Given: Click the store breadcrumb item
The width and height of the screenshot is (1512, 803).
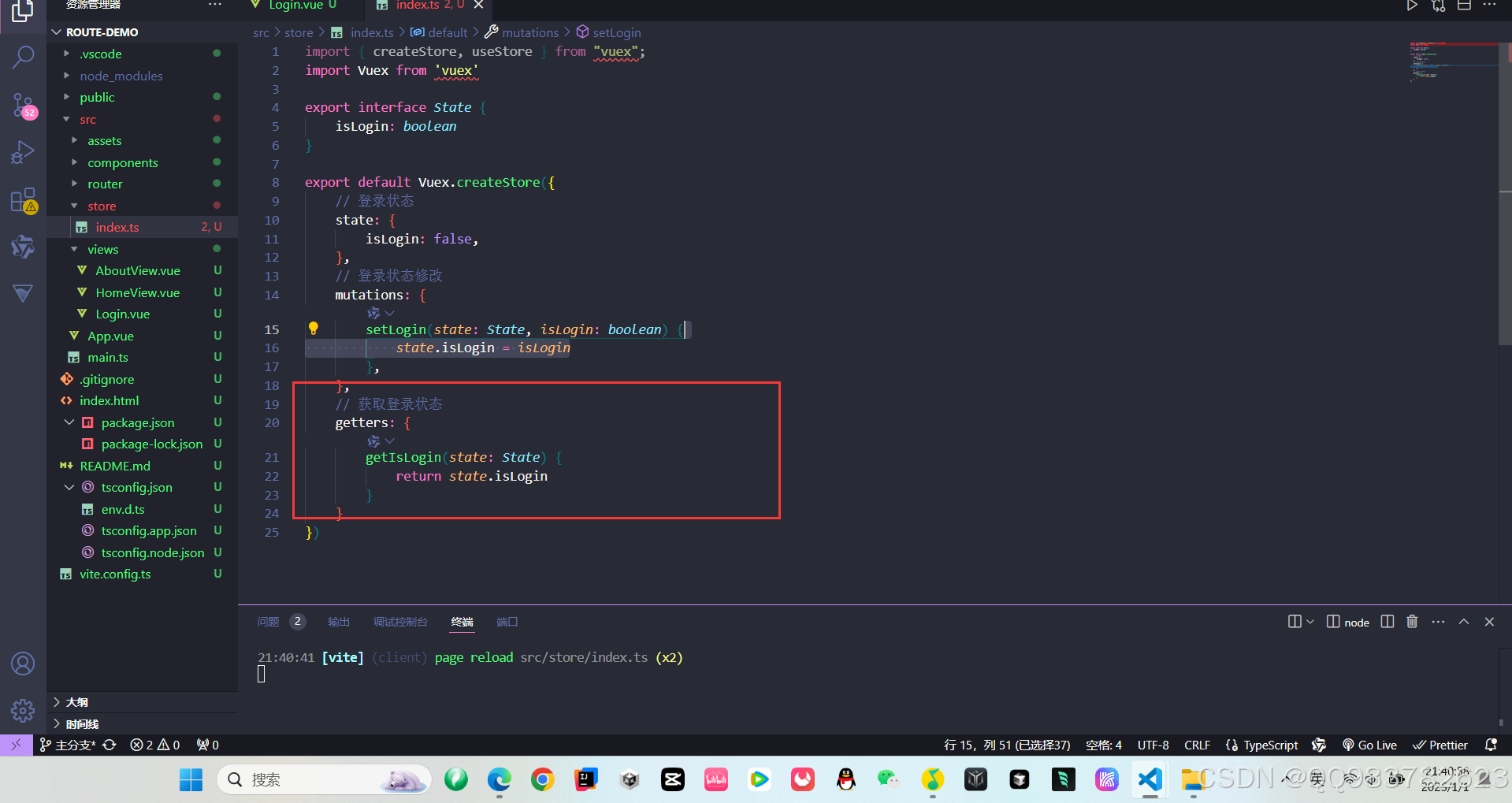Looking at the screenshot, I should pyautogui.click(x=299, y=32).
